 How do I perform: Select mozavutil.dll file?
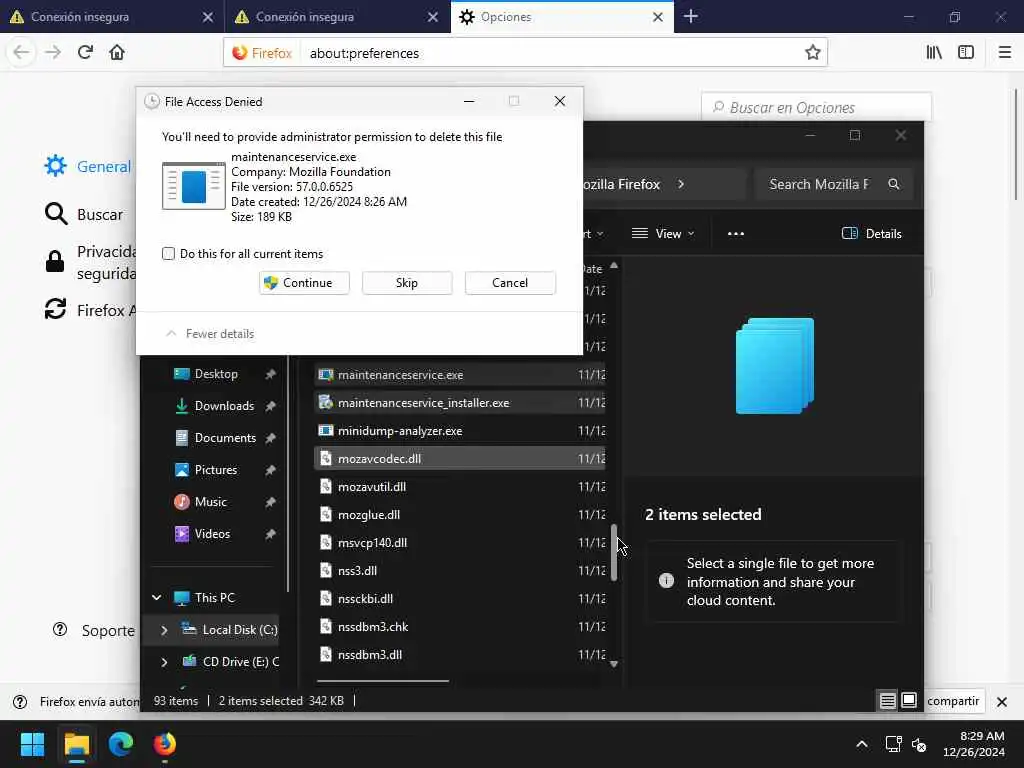pyautogui.click(x=460, y=487)
